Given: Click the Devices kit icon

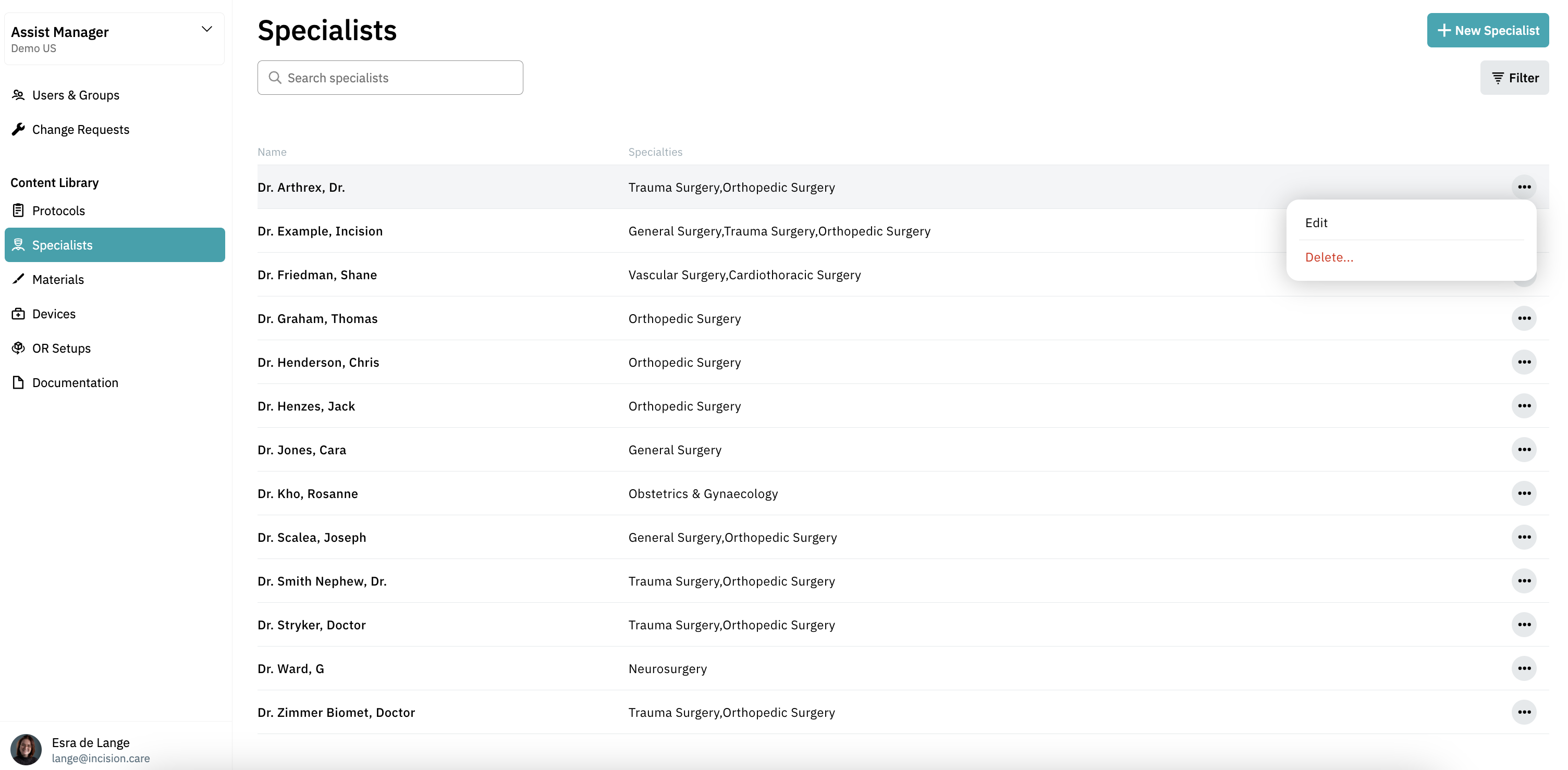Looking at the screenshot, I should (x=18, y=314).
